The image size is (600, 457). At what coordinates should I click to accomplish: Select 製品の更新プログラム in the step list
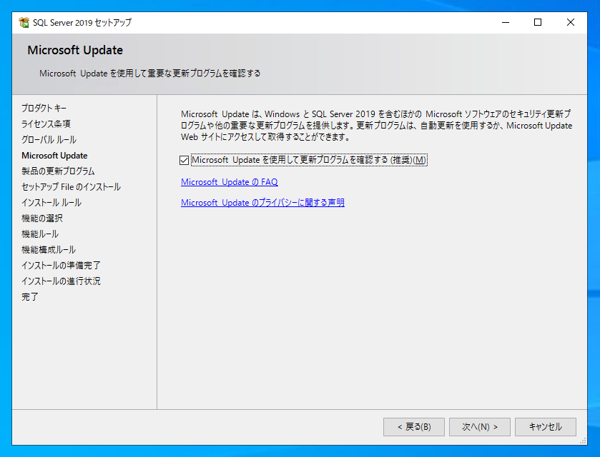(58, 171)
